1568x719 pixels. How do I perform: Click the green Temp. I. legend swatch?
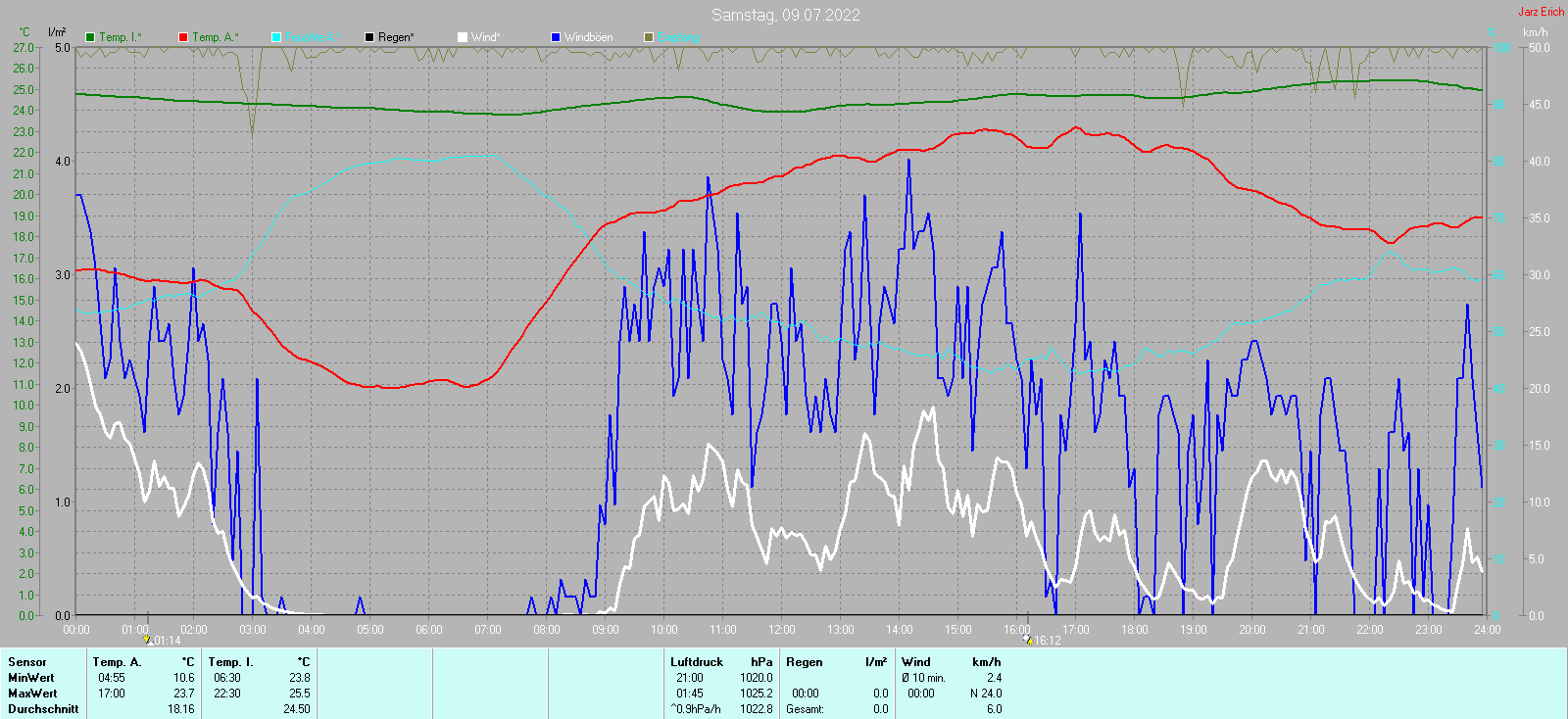coord(90,37)
